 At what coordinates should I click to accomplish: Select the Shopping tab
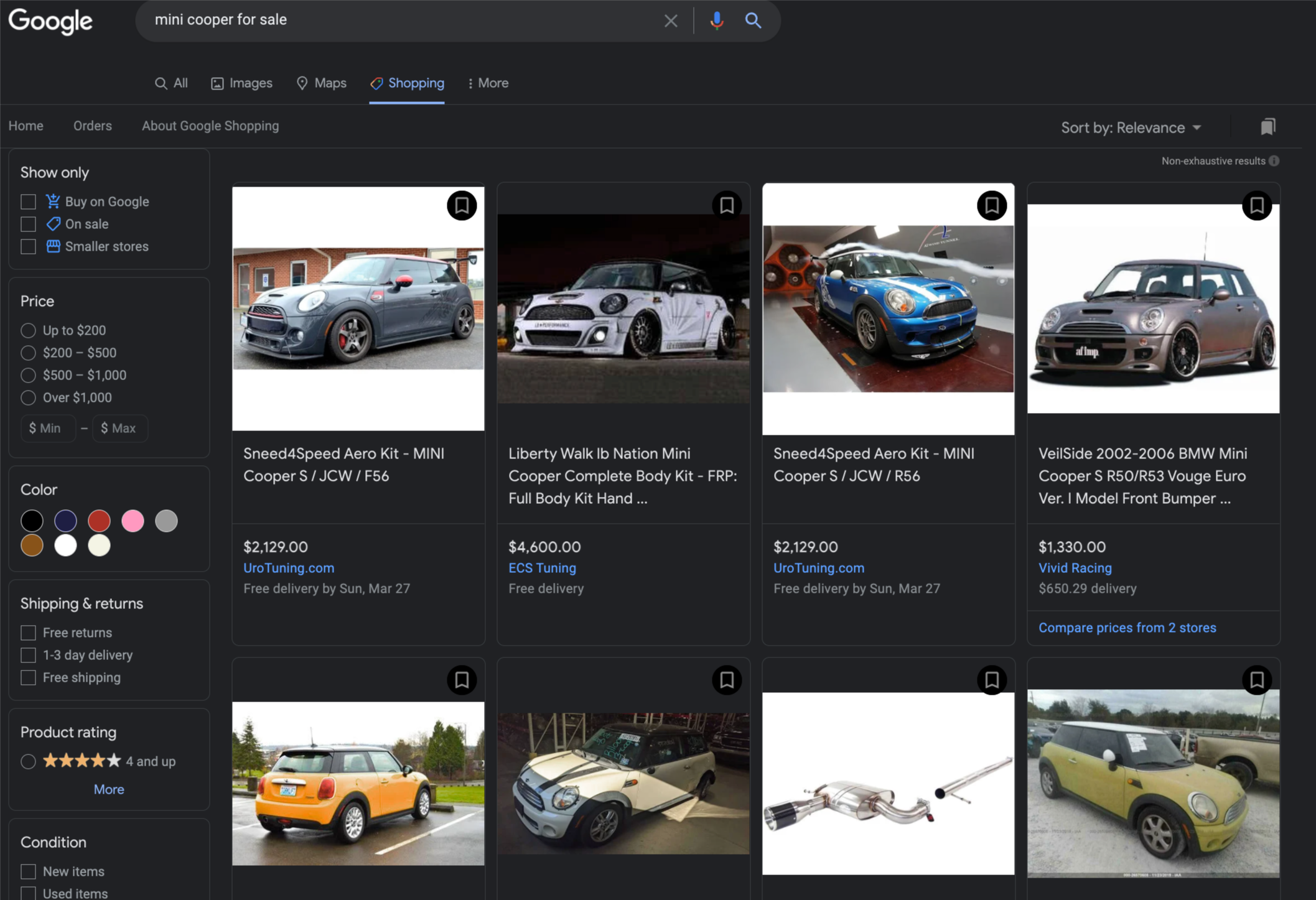(407, 83)
